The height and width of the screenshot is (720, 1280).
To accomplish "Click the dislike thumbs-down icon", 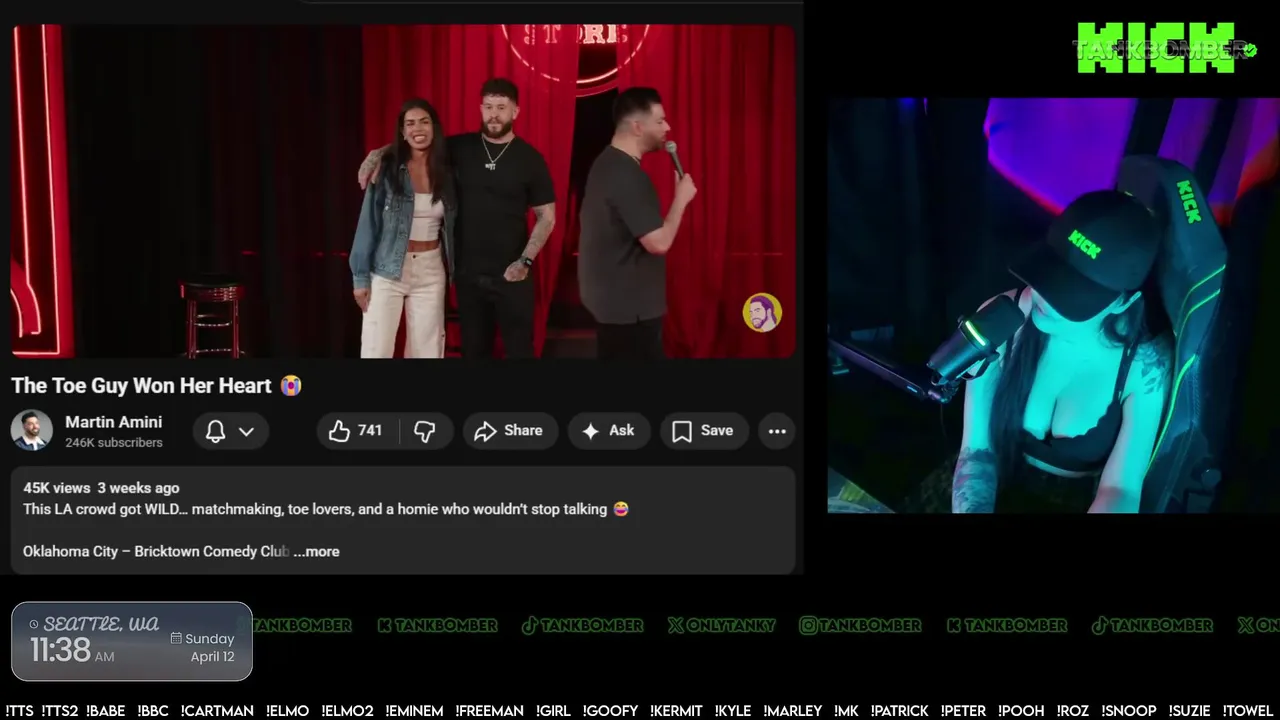I will coord(425,431).
